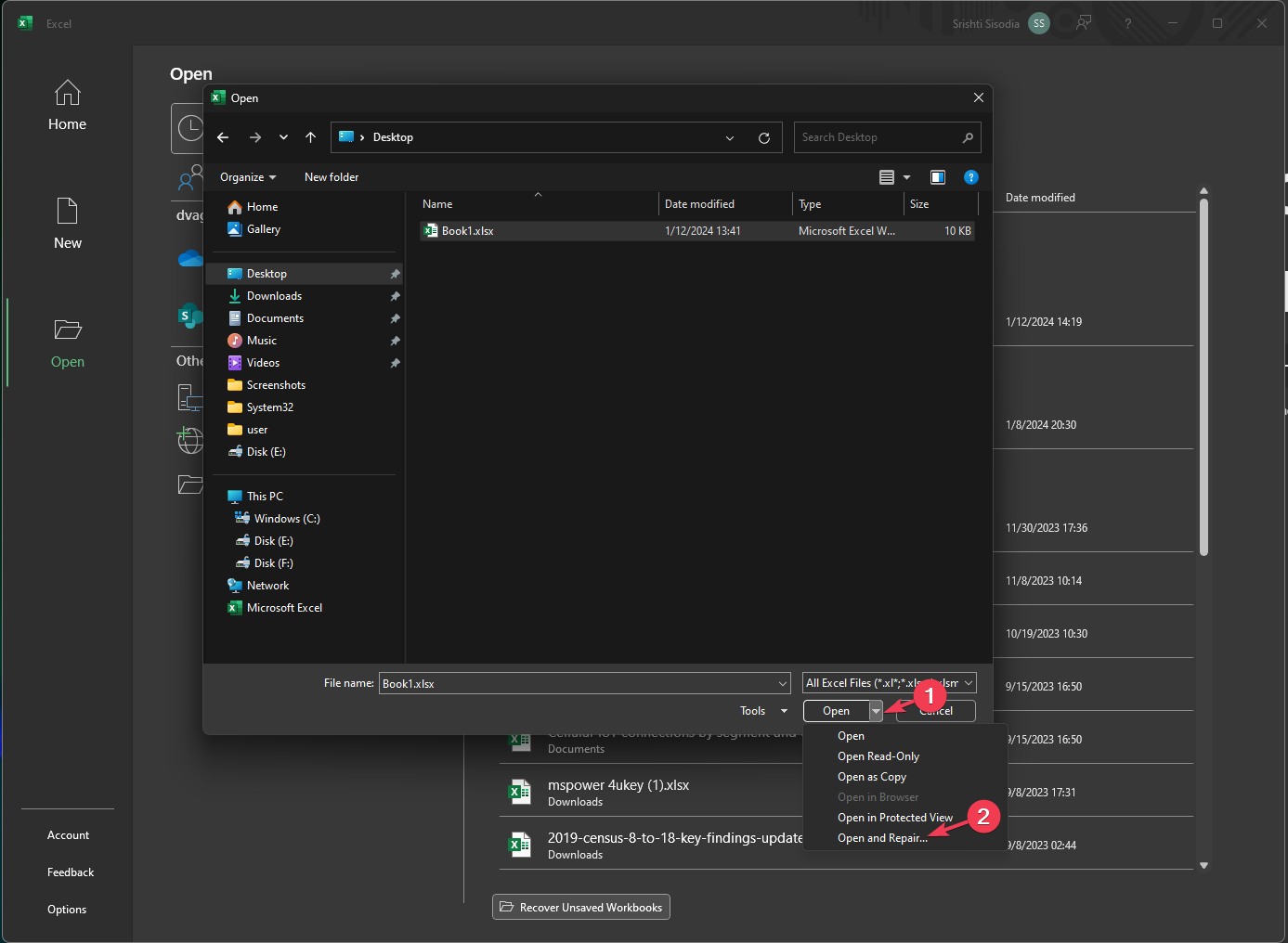Refresh the Desktop folder view
The width and height of the screenshot is (1288, 943).
click(x=764, y=136)
